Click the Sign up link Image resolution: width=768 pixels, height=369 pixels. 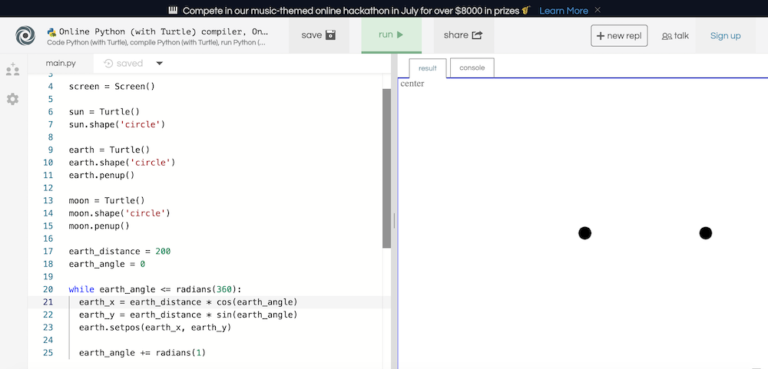click(x=725, y=36)
